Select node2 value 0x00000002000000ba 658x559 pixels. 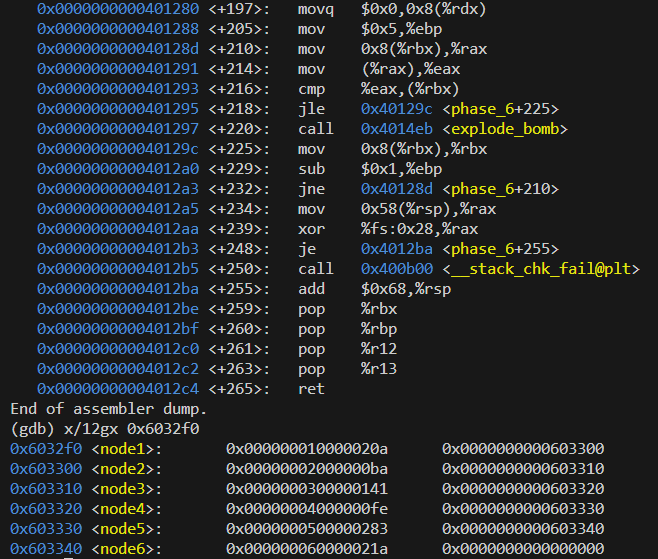[x=307, y=469]
